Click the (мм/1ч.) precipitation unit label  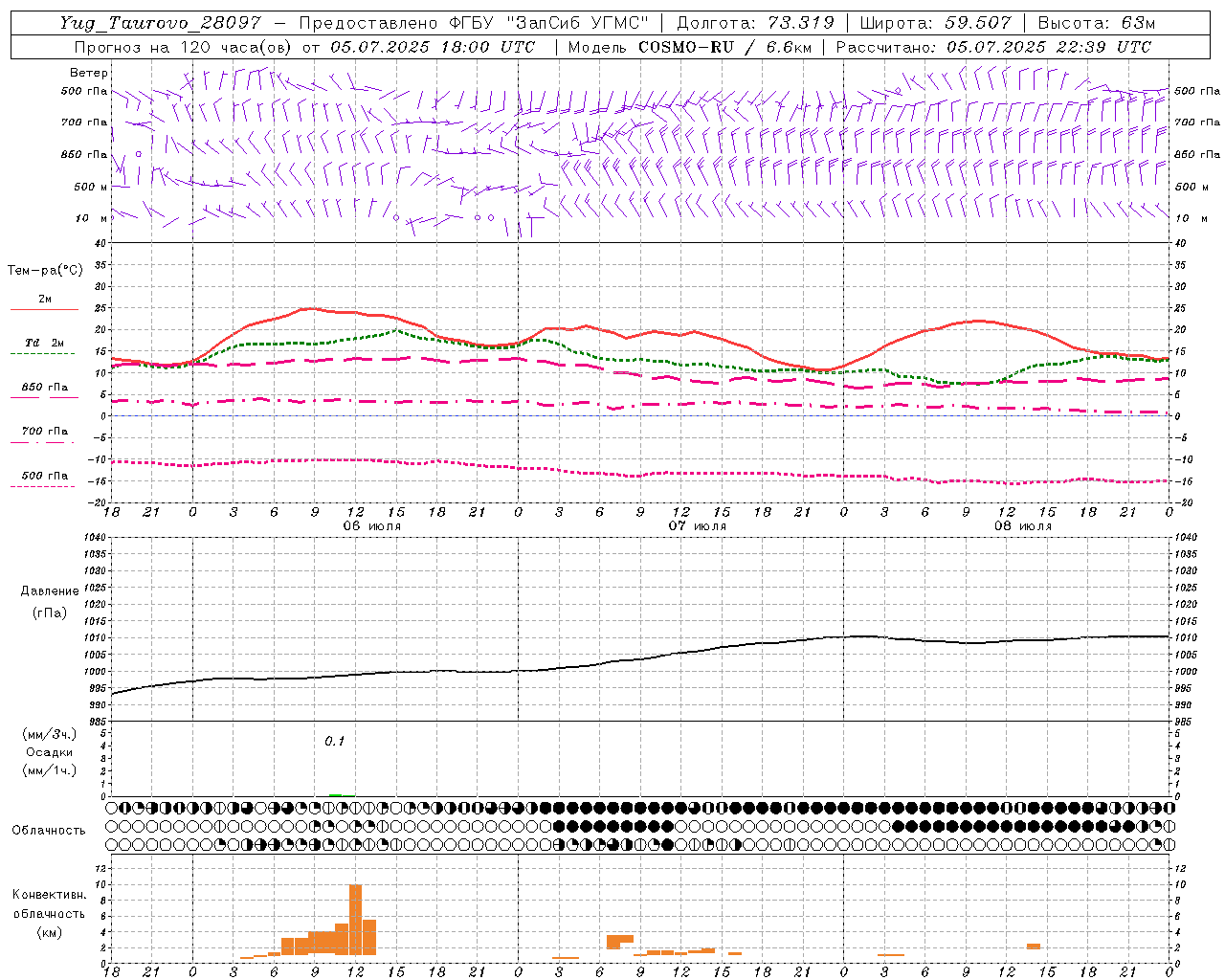click(50, 770)
